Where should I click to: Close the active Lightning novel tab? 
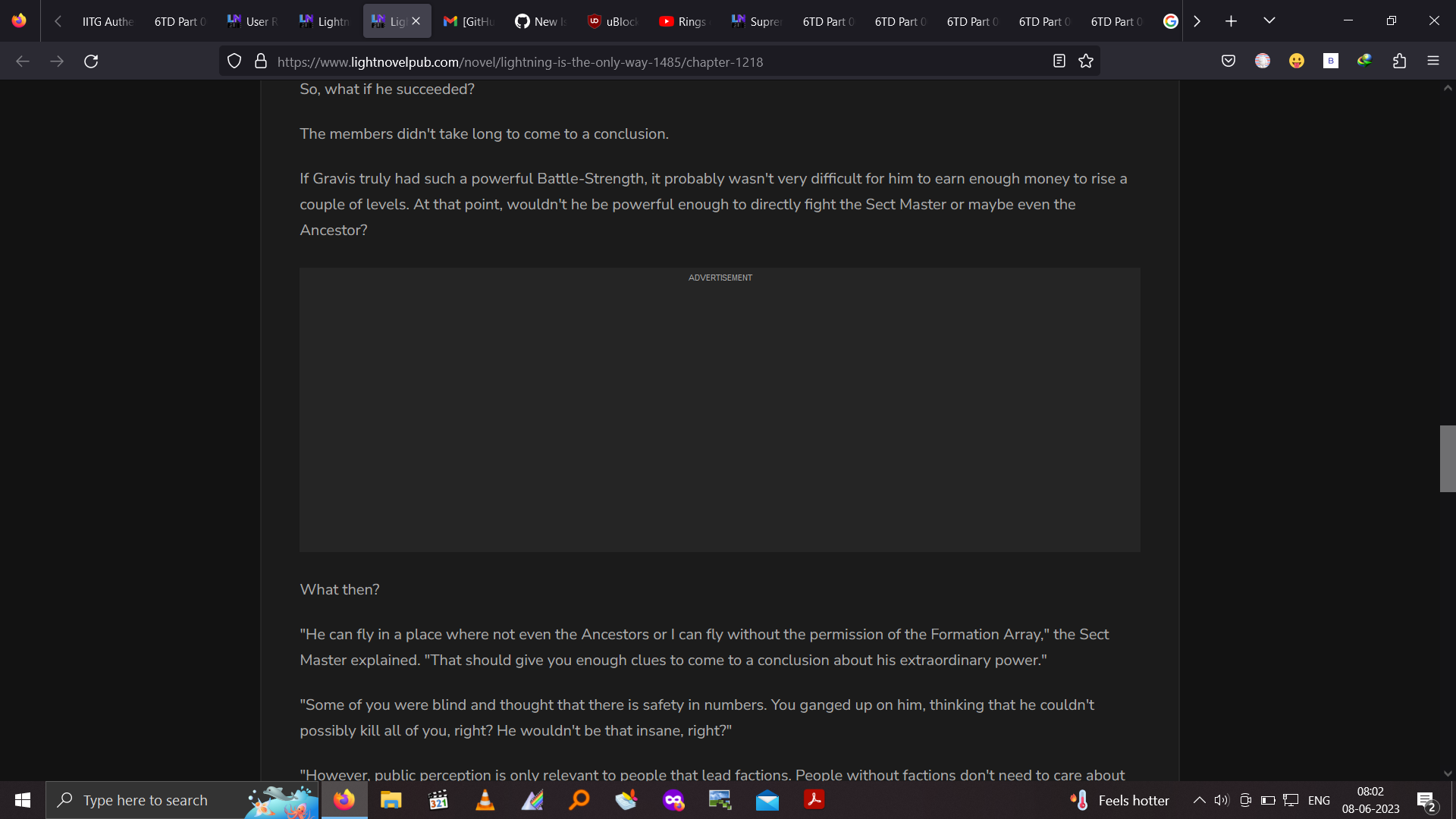pyautogui.click(x=416, y=21)
